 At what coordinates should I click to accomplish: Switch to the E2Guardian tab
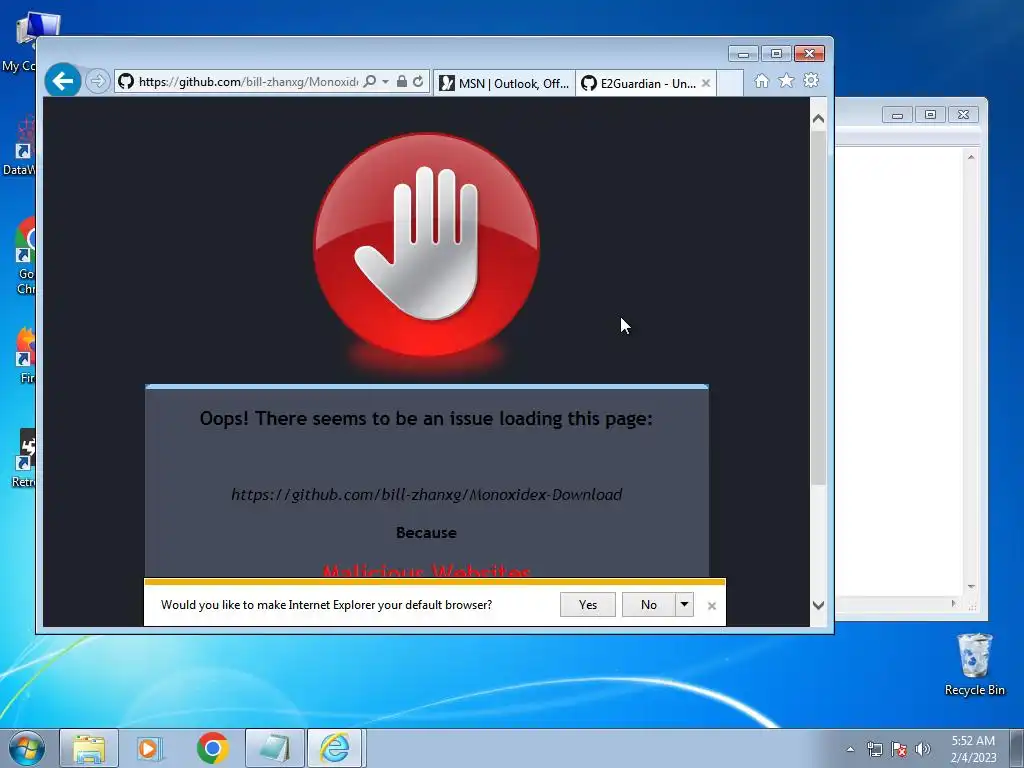coord(639,83)
